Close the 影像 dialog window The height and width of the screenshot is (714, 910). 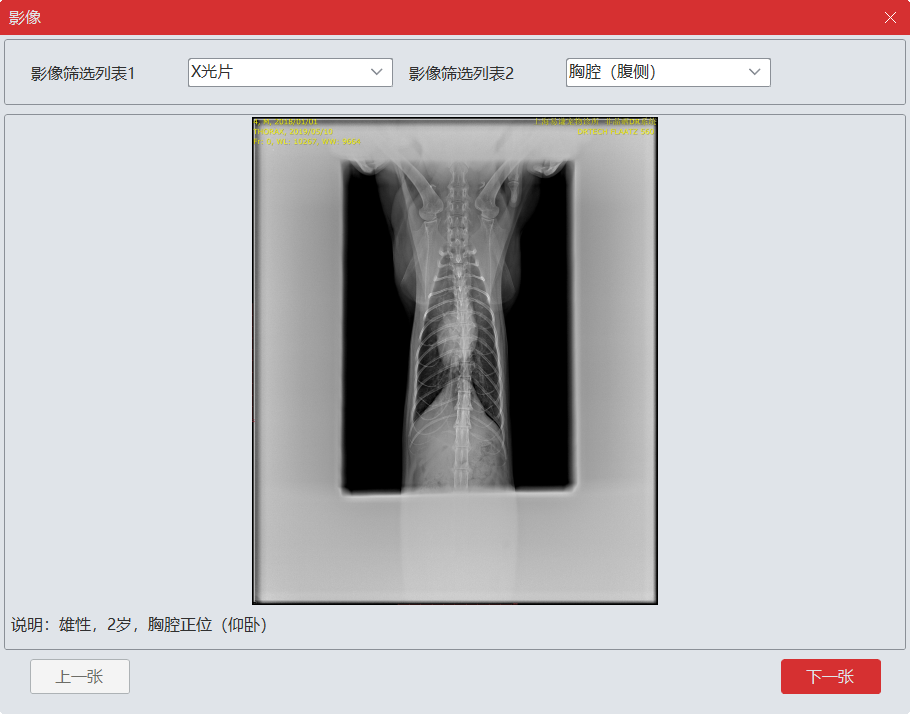890,17
